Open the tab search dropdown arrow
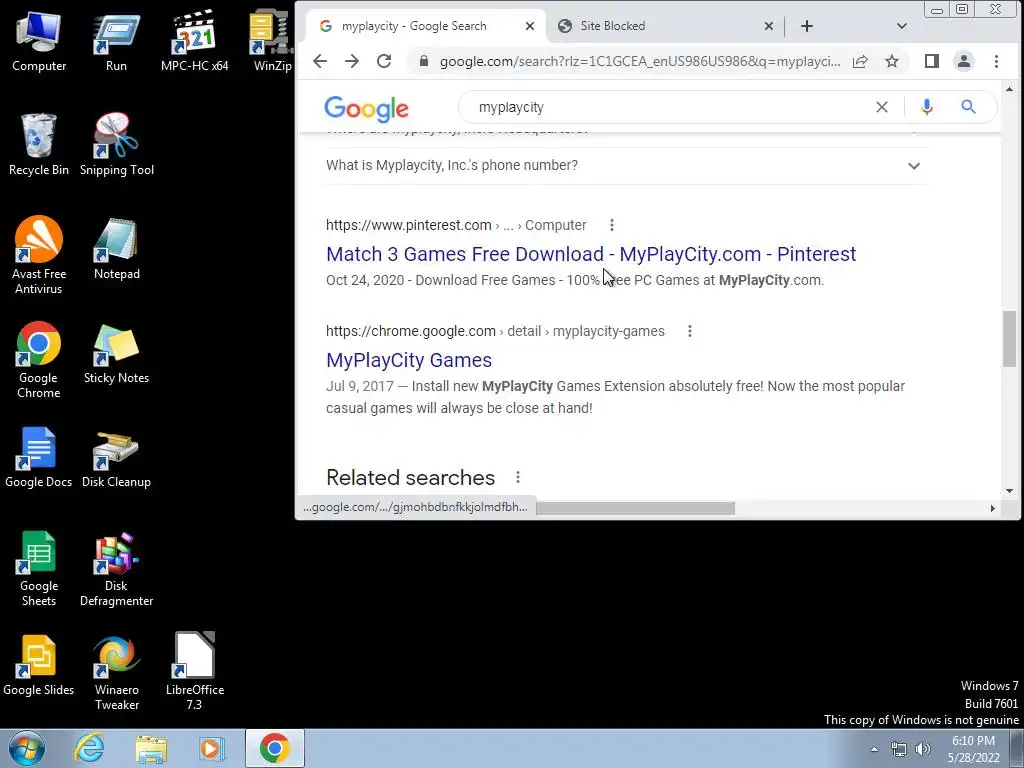This screenshot has height=768, width=1024. coord(902,26)
